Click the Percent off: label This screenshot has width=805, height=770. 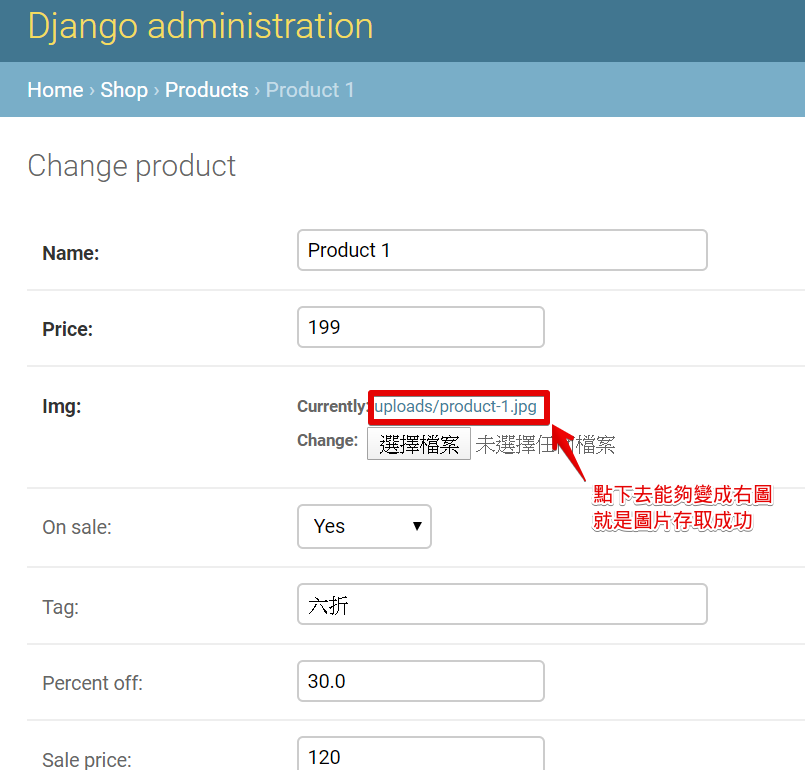pyautogui.click(x=92, y=683)
